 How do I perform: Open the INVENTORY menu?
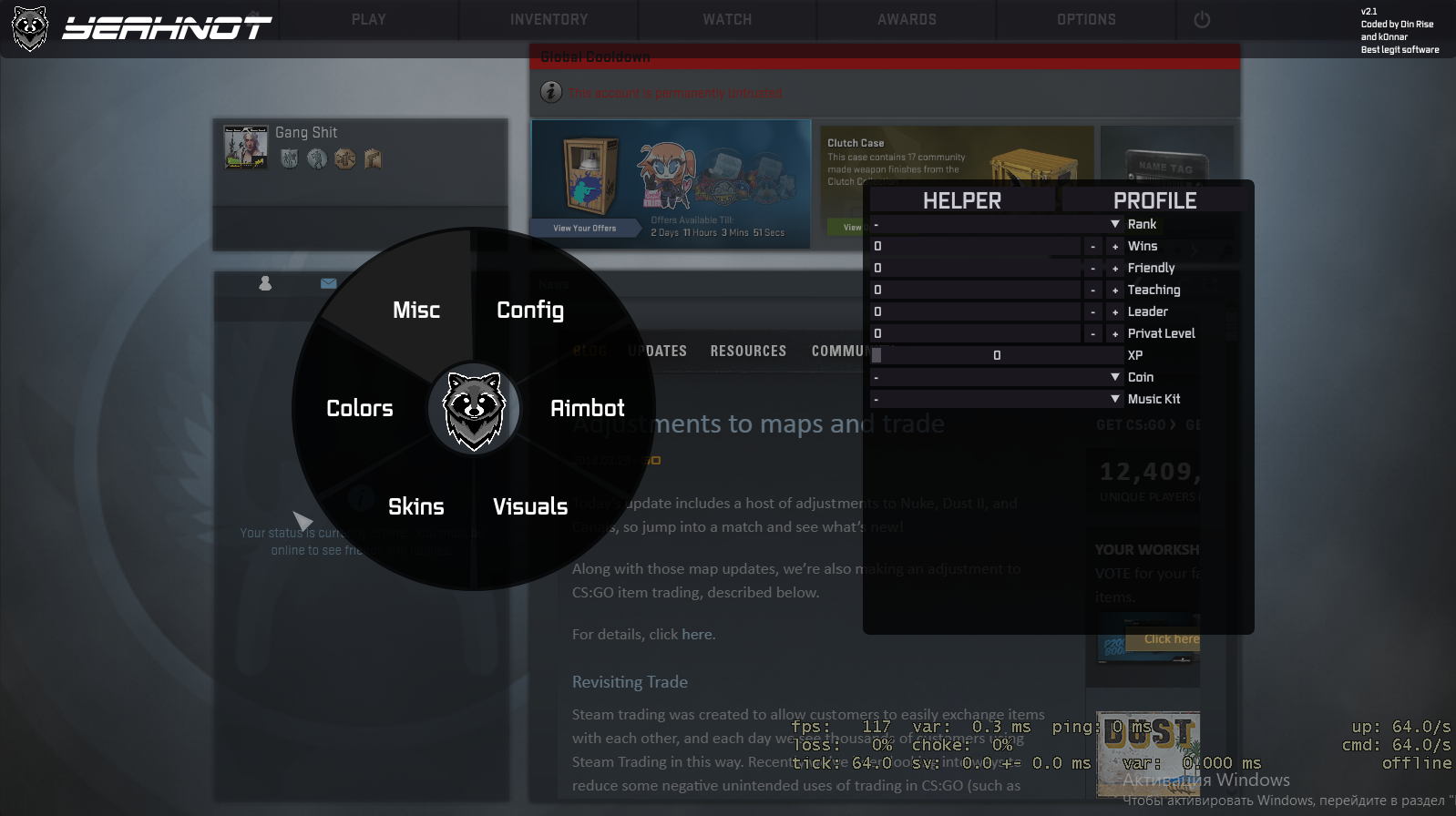coord(549,19)
